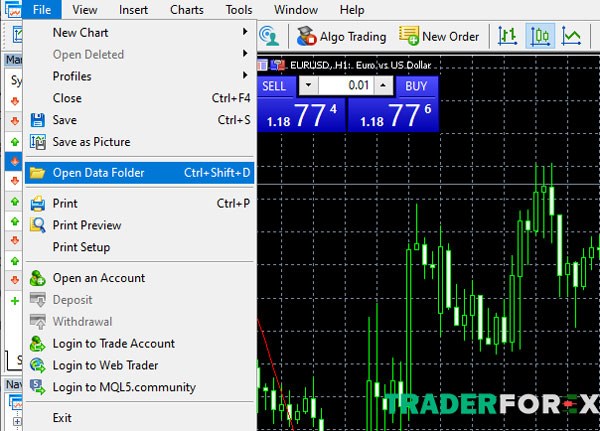The height and width of the screenshot is (431, 600).
Task: Open the Charts menu
Action: (187, 10)
